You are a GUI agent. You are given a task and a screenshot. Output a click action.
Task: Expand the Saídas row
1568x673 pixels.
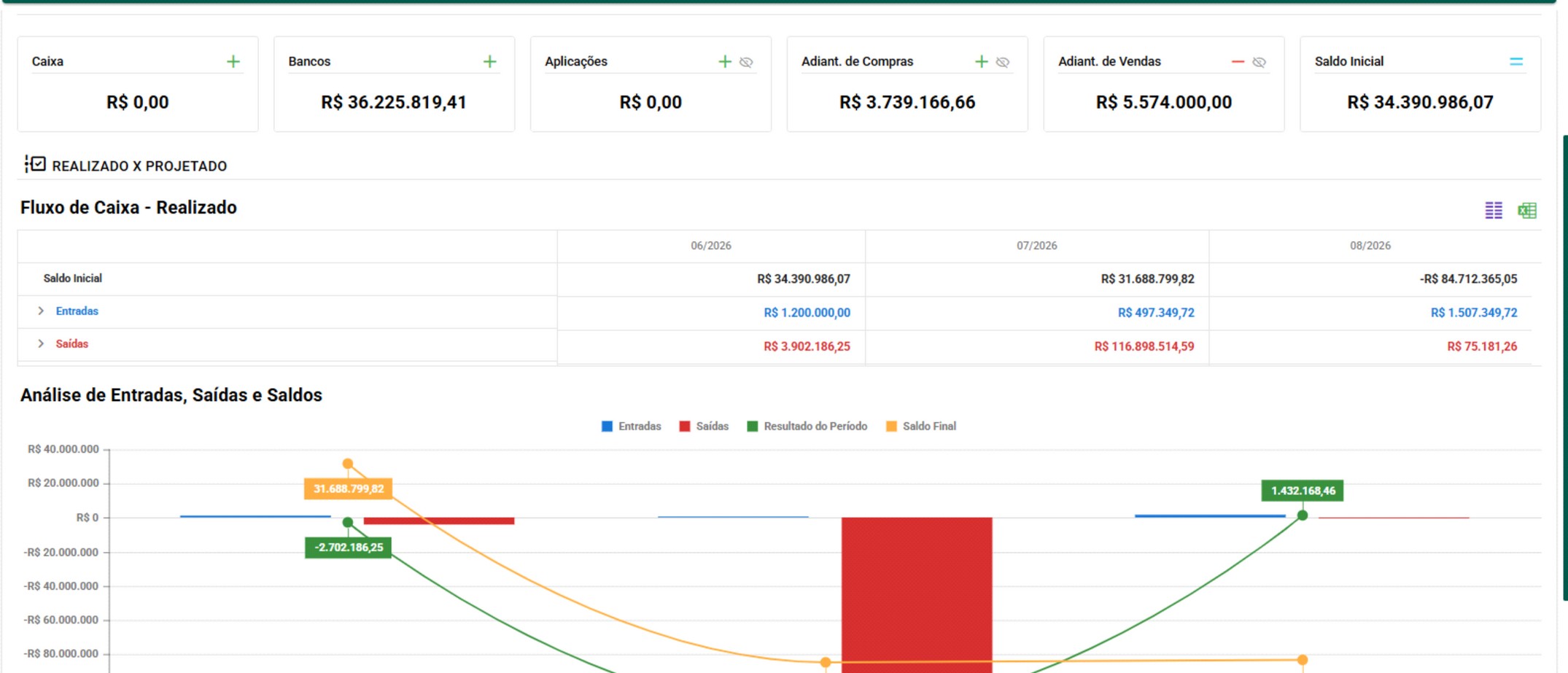tap(41, 344)
